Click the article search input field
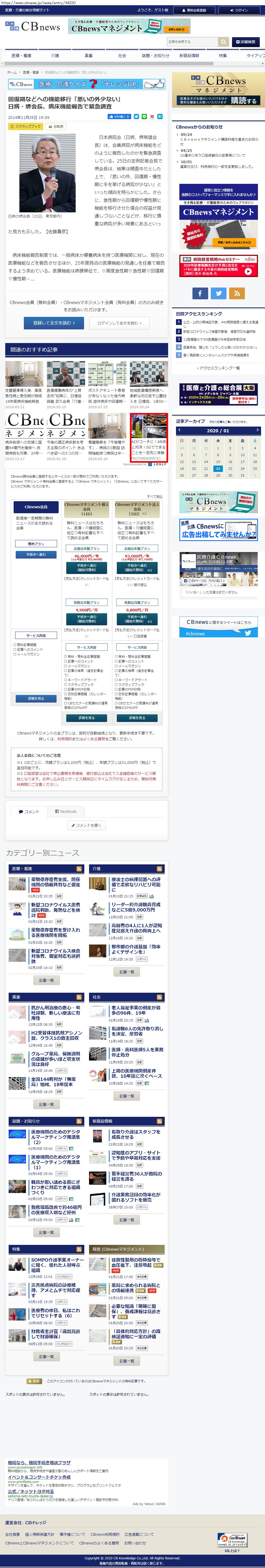265x1568 pixels. point(192,42)
